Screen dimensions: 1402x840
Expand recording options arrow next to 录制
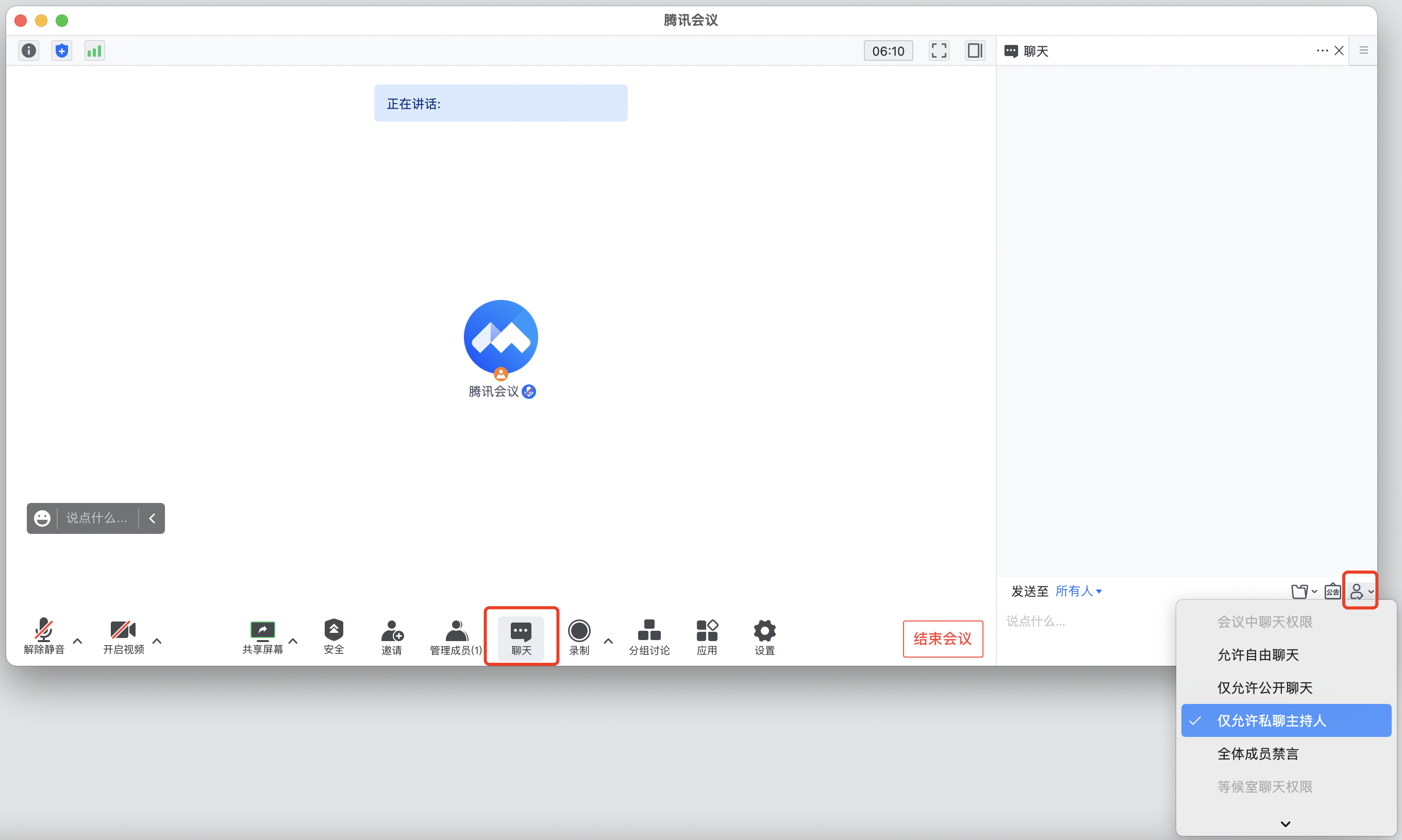click(x=608, y=641)
